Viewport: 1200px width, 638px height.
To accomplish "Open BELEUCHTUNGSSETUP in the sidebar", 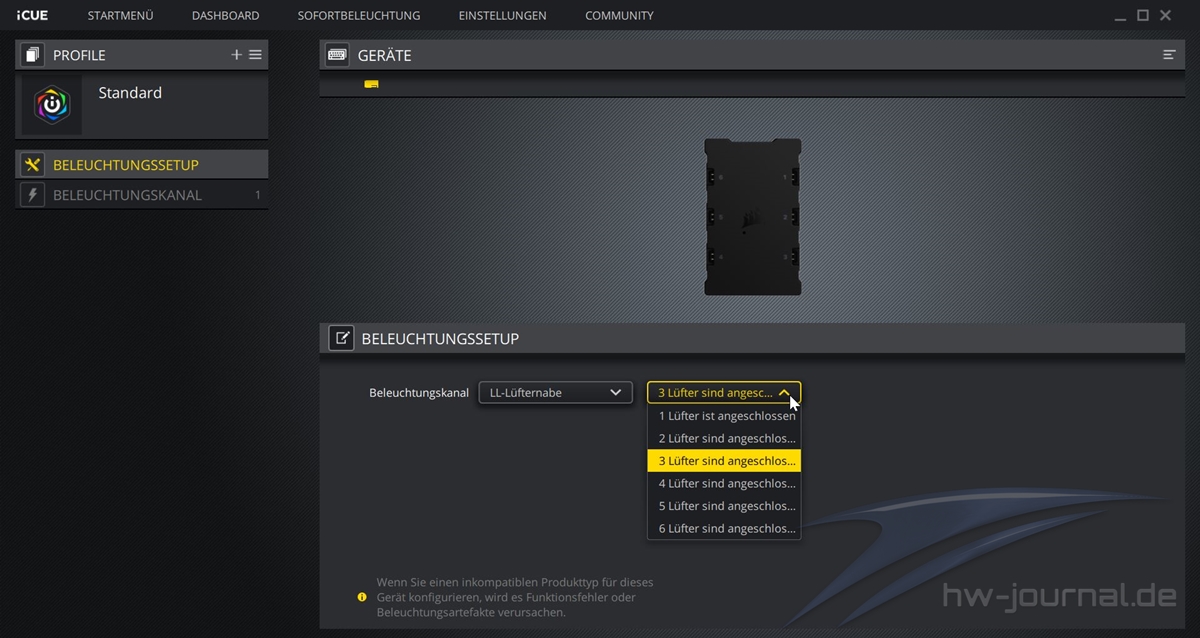I will click(142, 165).
